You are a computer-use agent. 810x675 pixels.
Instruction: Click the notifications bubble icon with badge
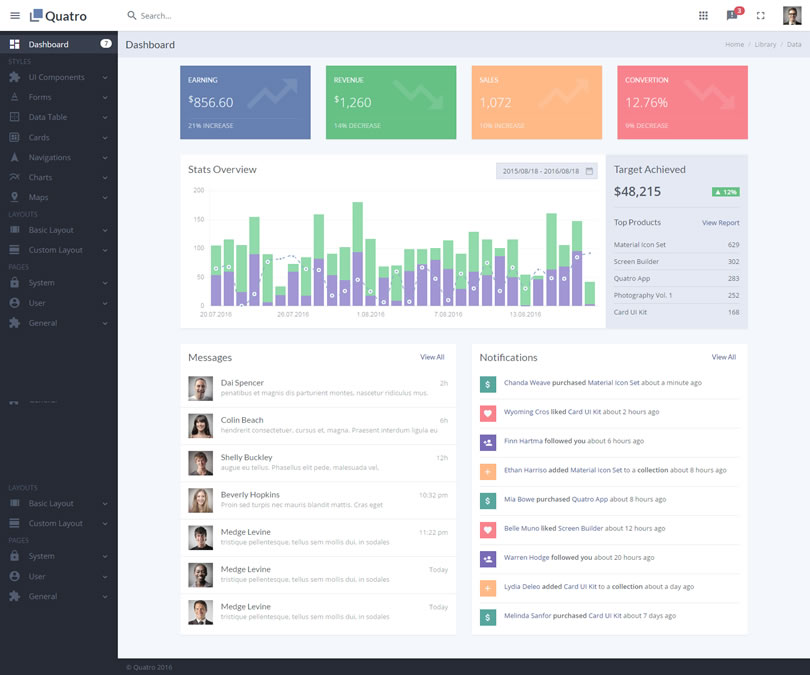(731, 15)
